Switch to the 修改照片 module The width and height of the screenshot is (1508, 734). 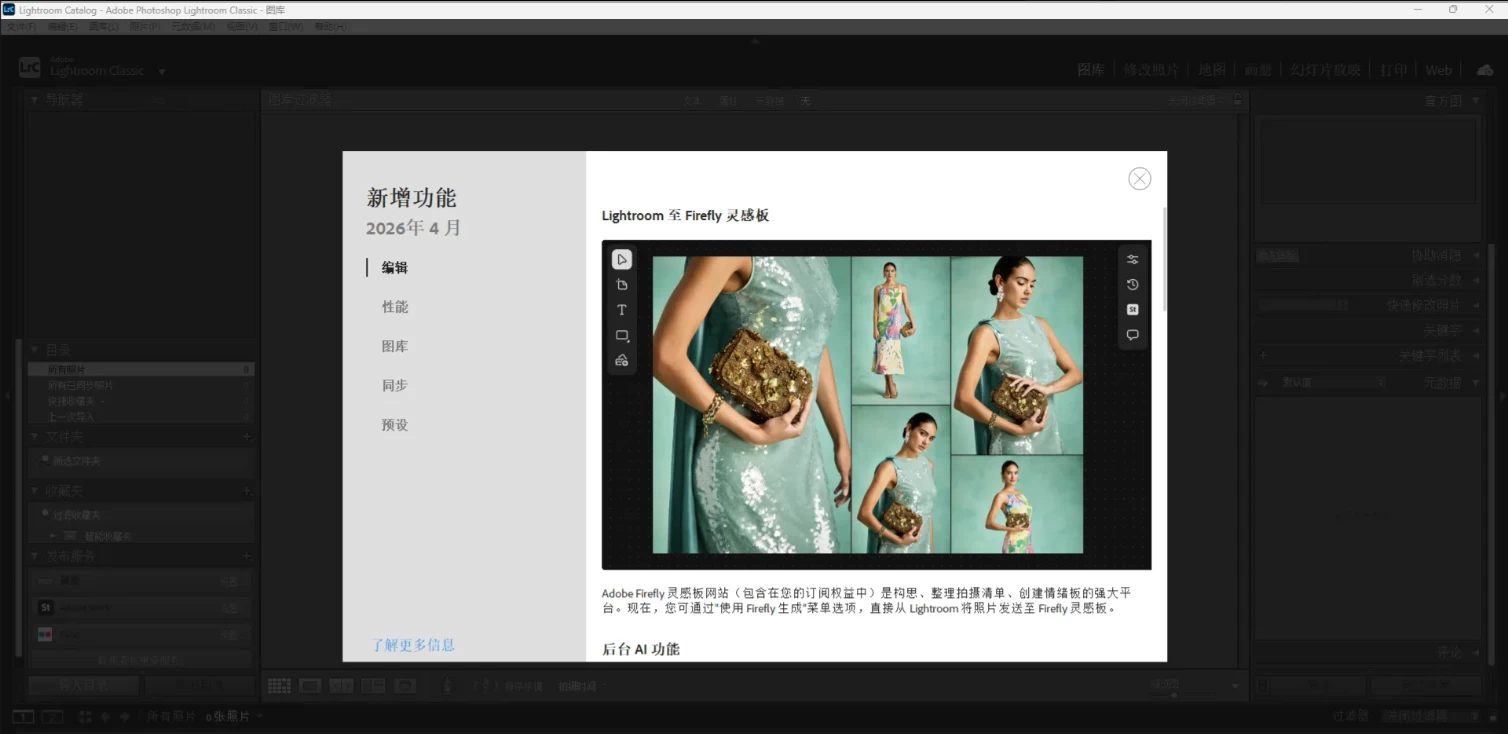point(1151,70)
